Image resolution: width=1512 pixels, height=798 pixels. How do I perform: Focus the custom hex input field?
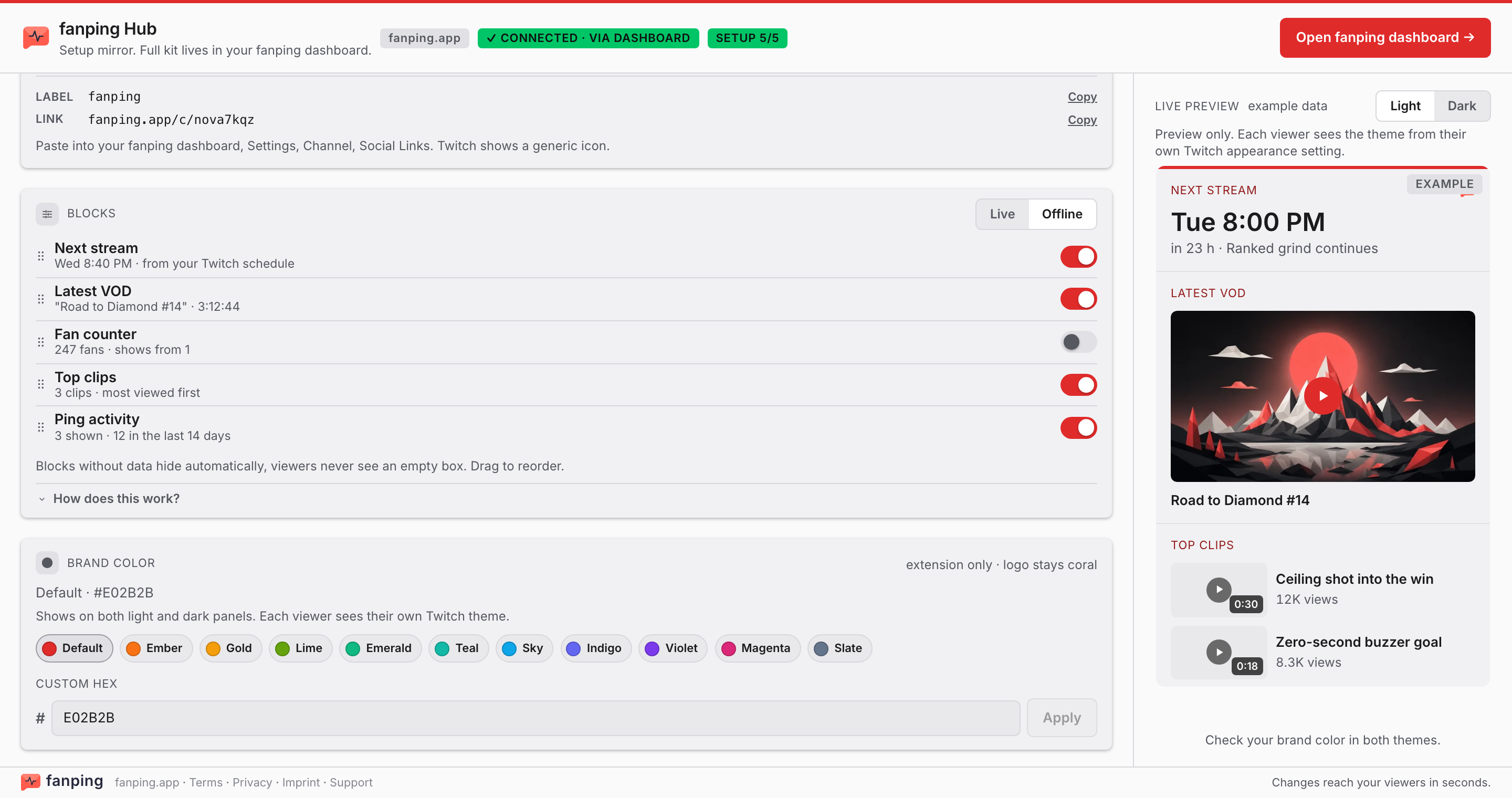pos(535,718)
